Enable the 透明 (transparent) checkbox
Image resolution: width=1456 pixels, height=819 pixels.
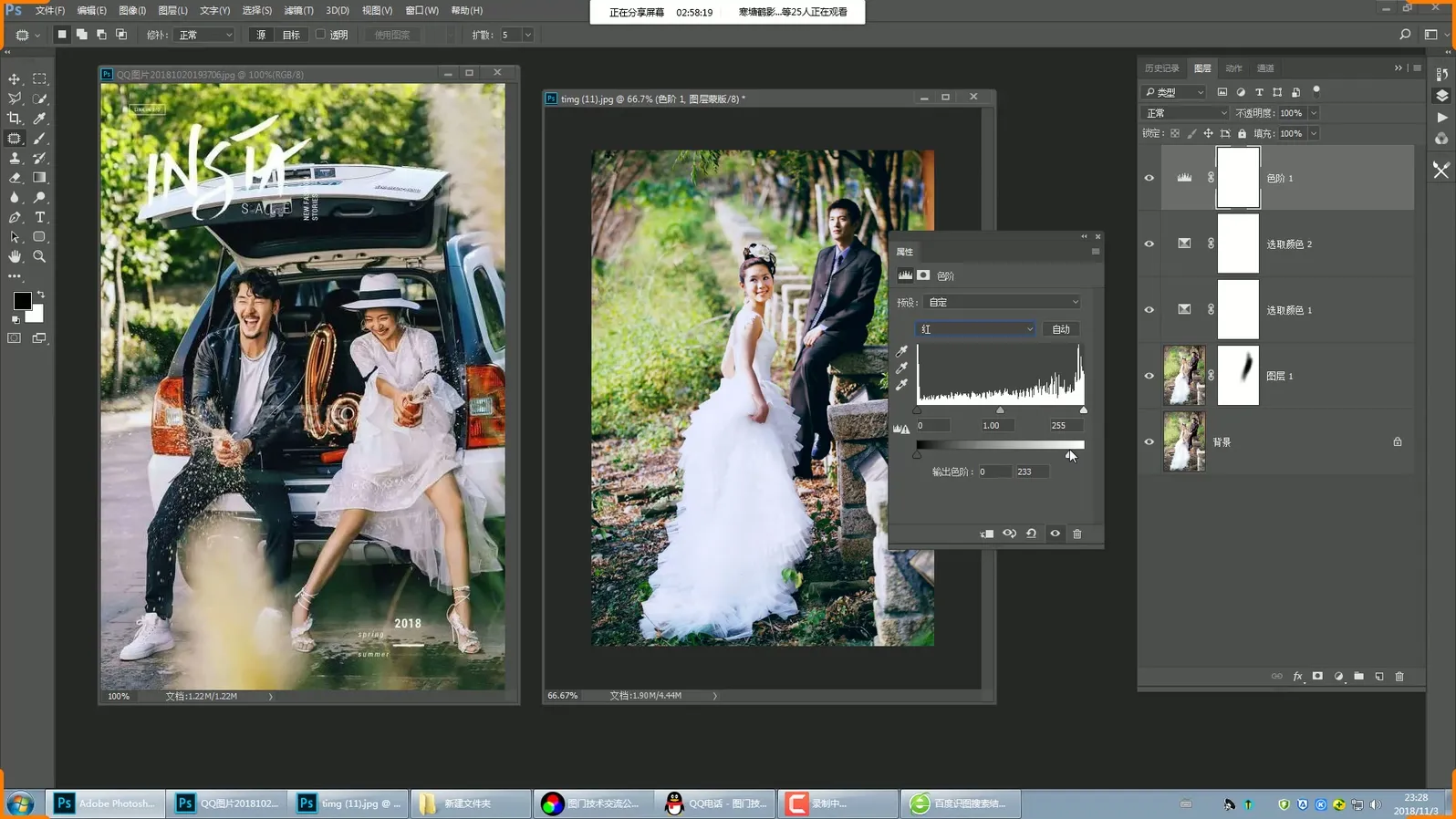click(x=320, y=35)
